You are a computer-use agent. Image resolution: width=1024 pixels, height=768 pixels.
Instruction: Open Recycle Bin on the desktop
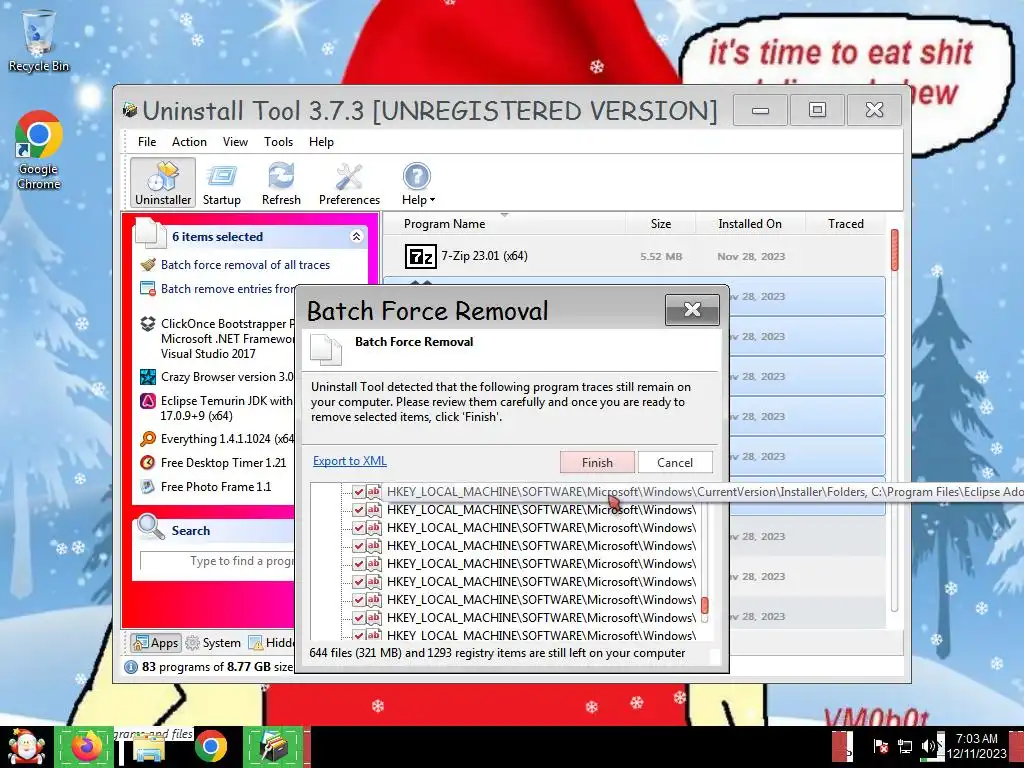(39, 40)
